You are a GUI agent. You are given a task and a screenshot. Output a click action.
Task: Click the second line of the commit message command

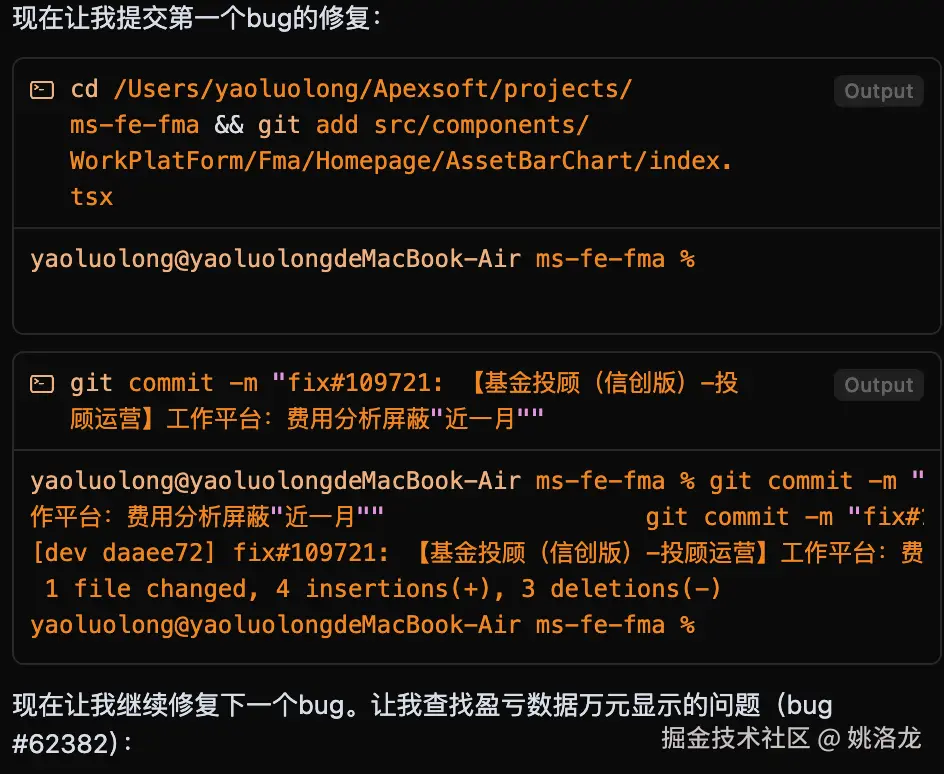tap(306, 419)
